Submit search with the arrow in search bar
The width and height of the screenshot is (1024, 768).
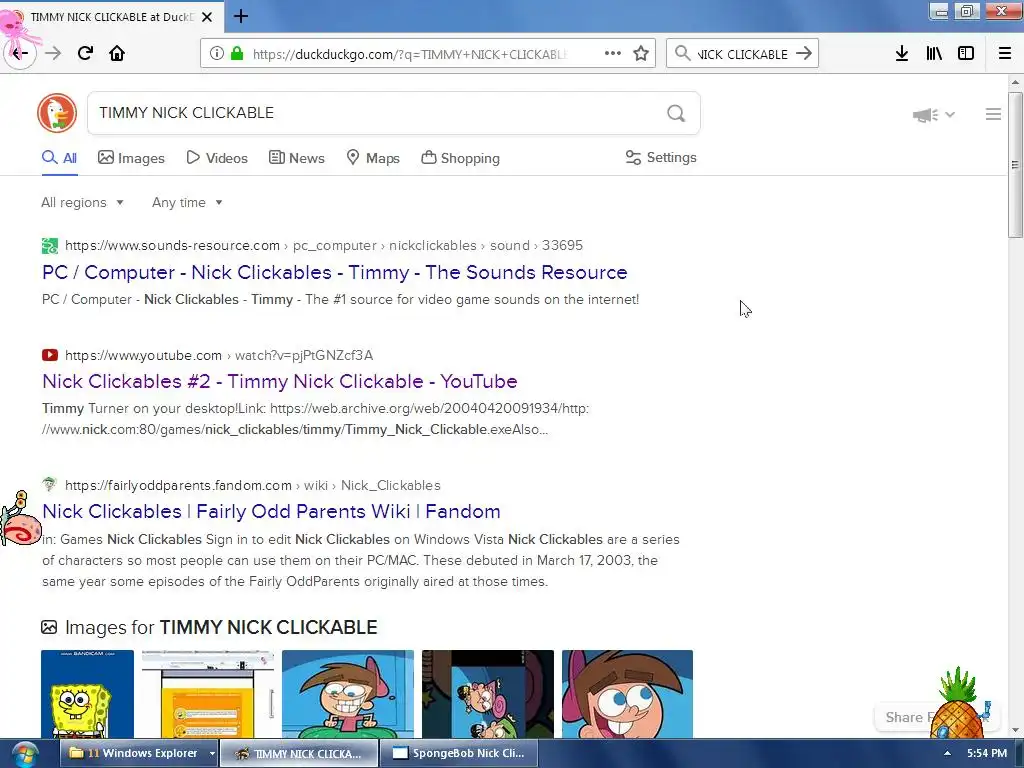pos(804,54)
